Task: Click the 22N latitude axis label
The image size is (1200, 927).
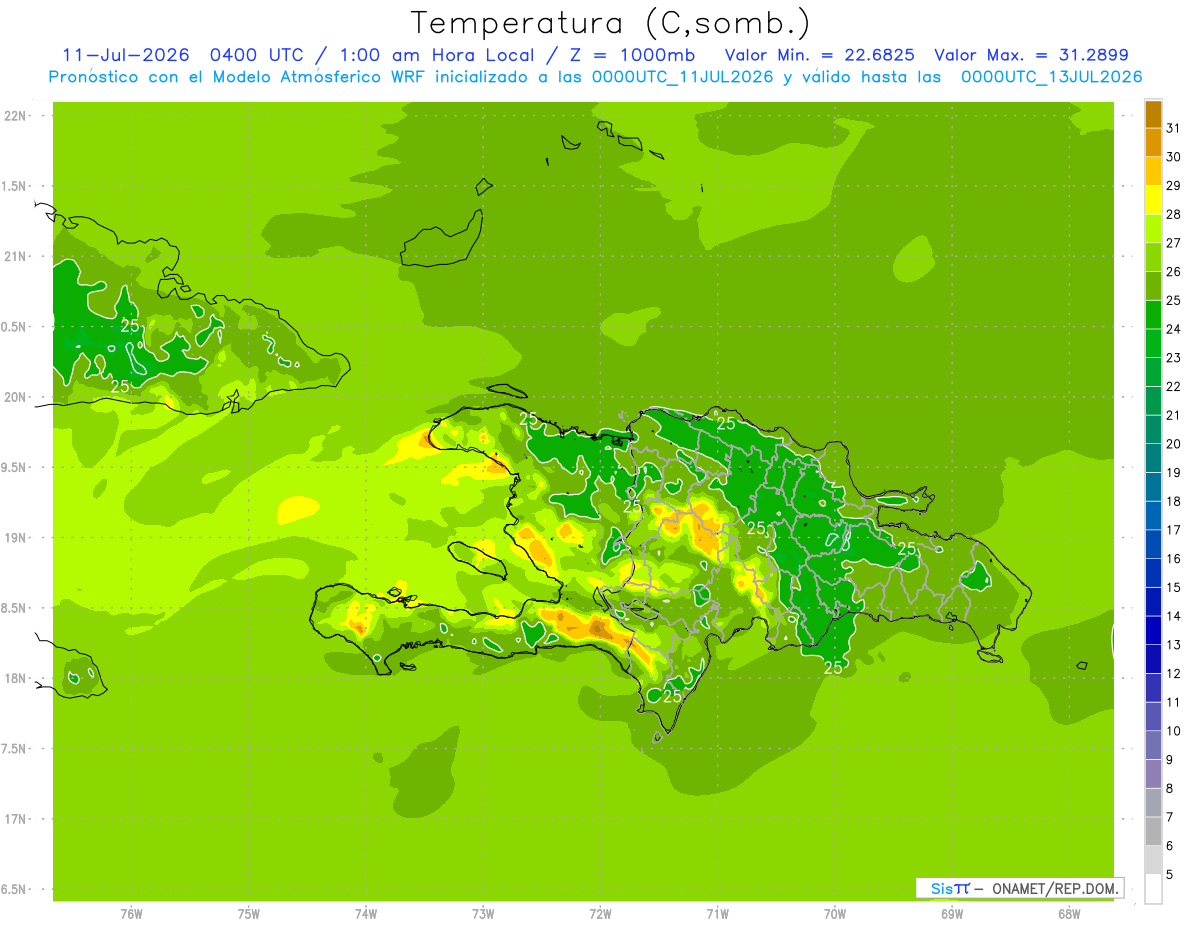Action: [14, 115]
